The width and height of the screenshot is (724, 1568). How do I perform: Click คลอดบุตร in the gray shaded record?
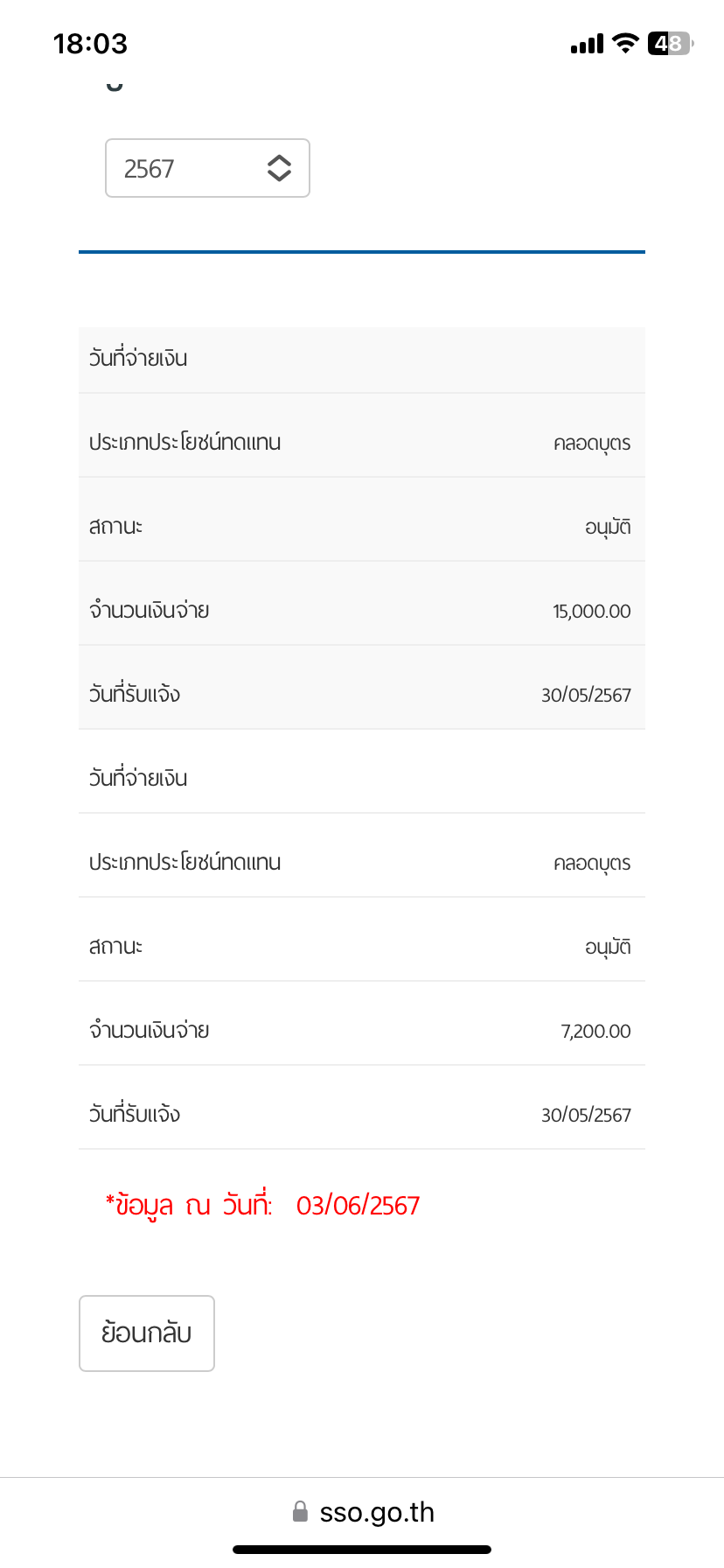coord(592,443)
